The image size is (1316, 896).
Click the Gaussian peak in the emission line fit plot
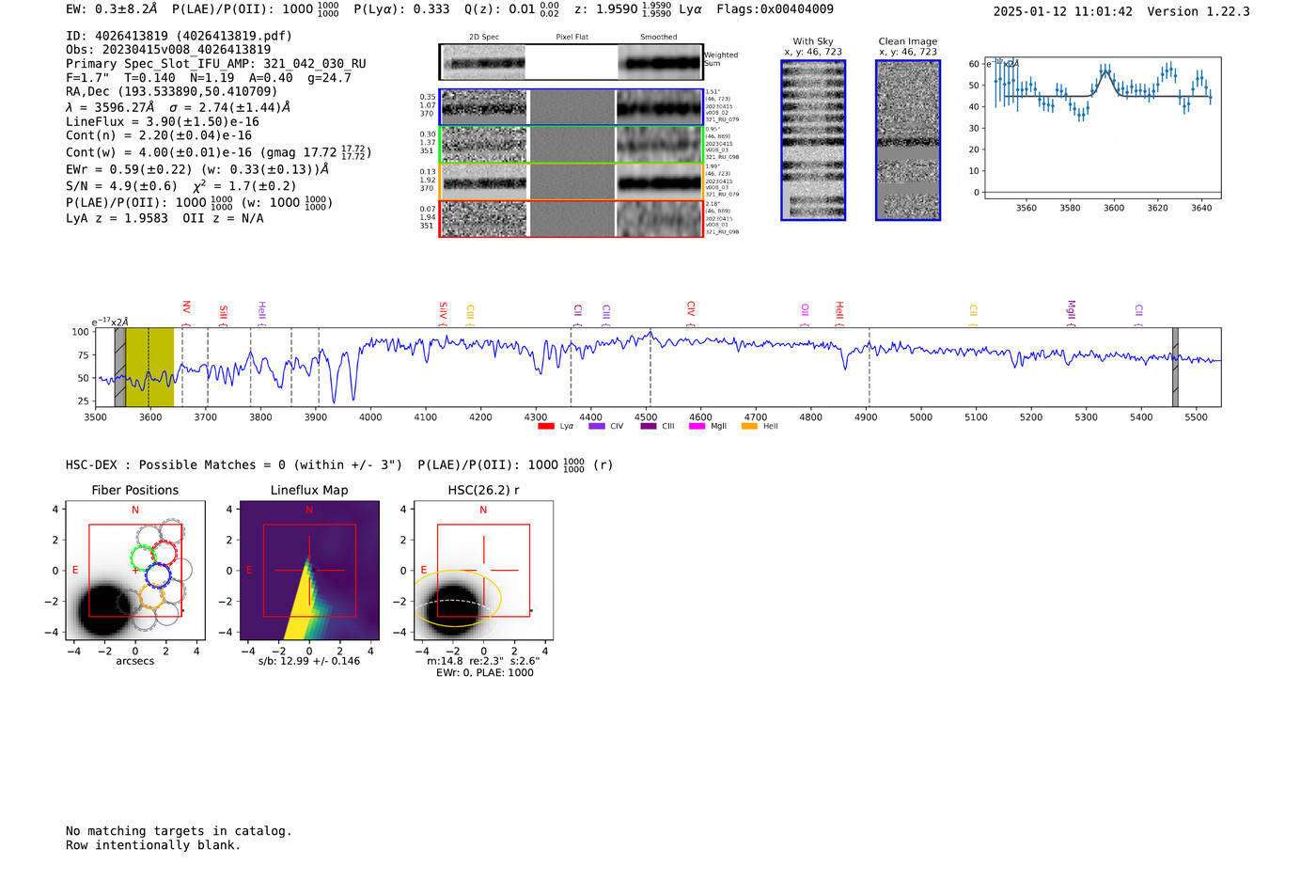click(x=1105, y=71)
